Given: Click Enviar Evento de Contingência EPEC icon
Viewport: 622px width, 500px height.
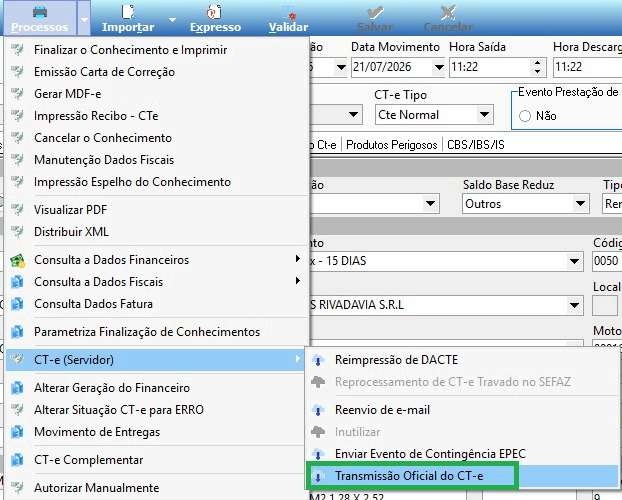Looking at the screenshot, I should (x=318, y=454).
